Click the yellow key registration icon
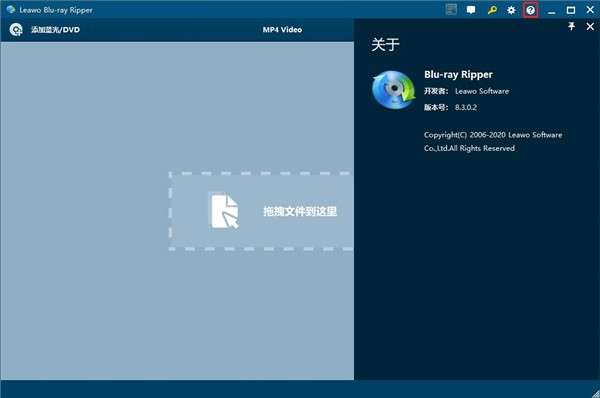The height and width of the screenshot is (398, 600). click(x=492, y=10)
